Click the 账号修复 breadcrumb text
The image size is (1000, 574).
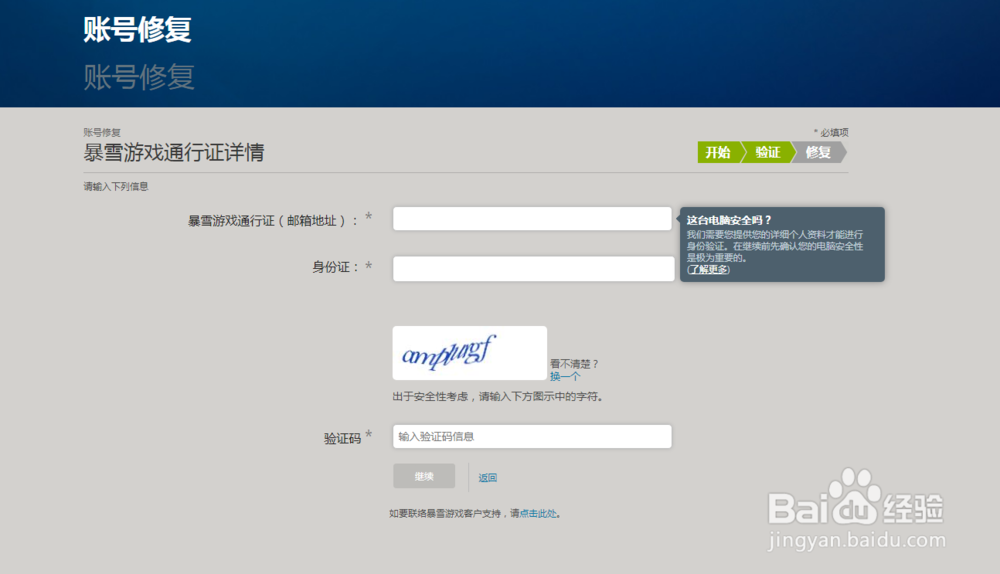[x=102, y=132]
